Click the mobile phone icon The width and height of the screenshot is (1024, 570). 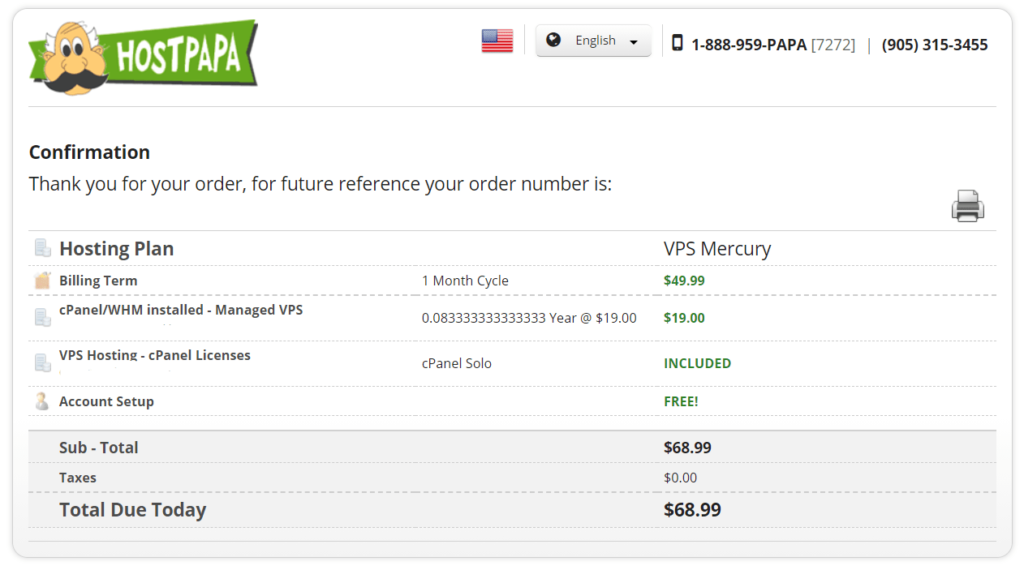[677, 43]
